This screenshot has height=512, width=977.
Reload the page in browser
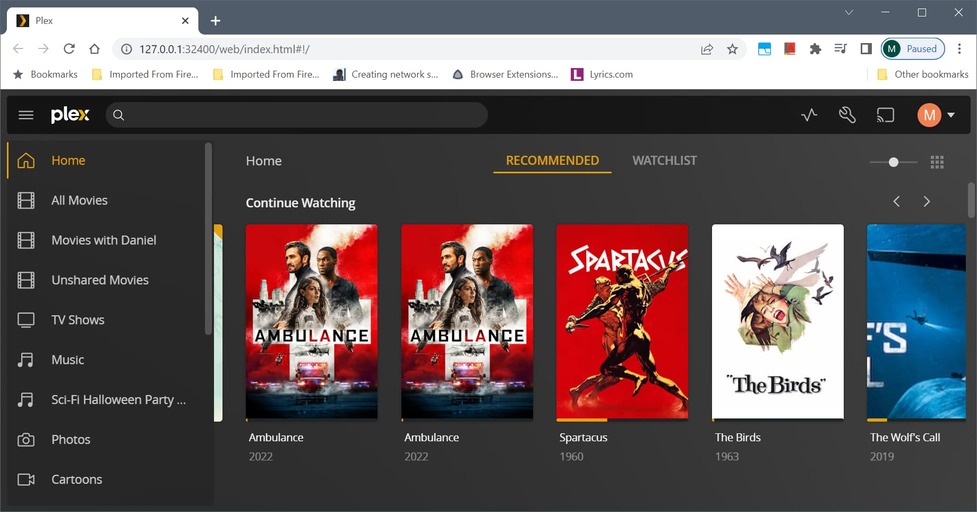point(69,49)
